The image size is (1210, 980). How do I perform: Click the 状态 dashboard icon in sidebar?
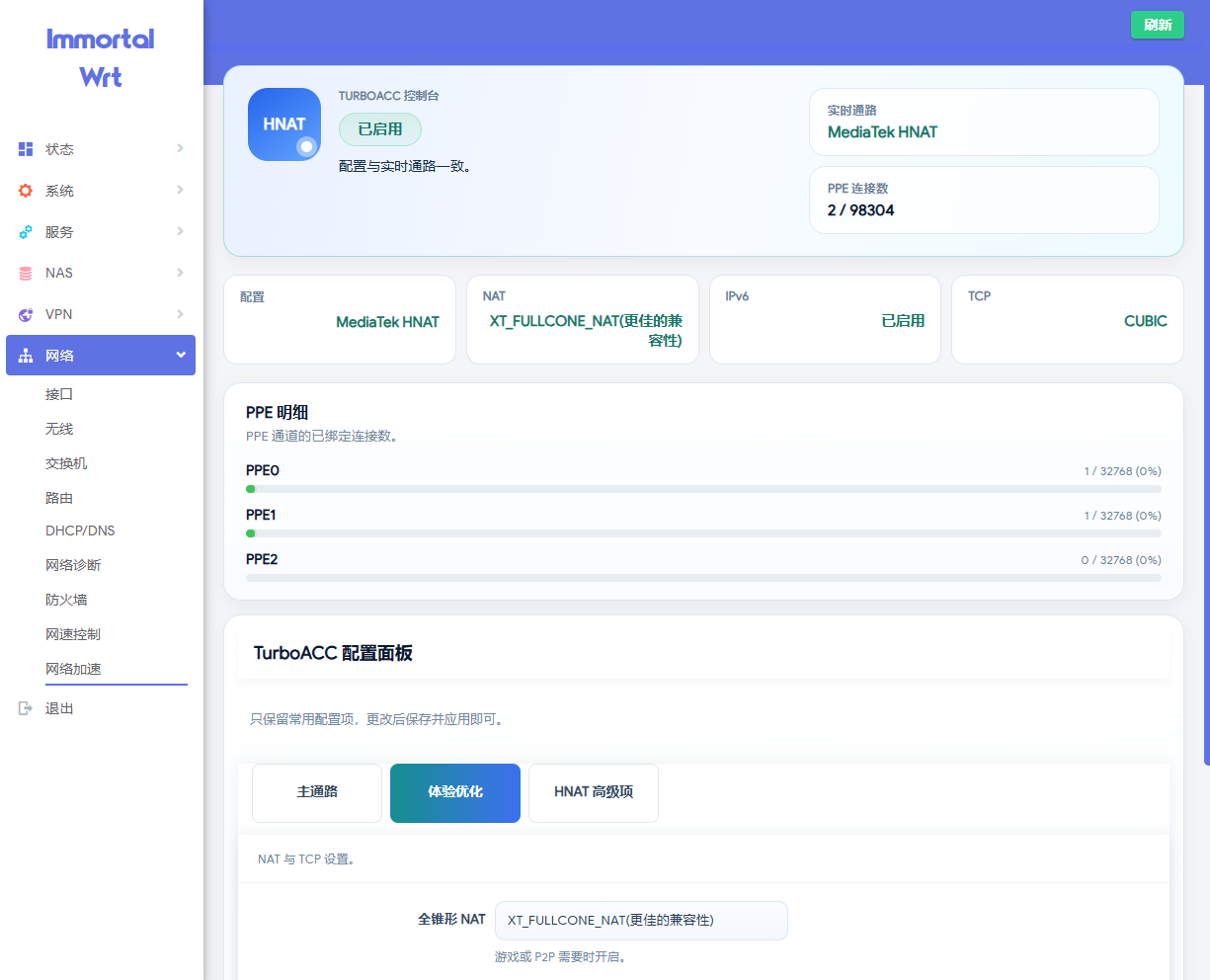pos(26,149)
